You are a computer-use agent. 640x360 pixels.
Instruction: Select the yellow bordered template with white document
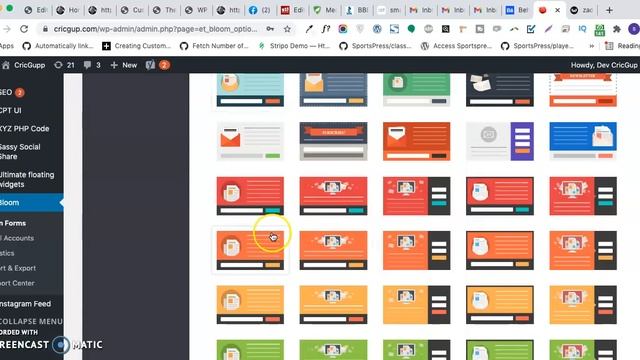pos(500,305)
